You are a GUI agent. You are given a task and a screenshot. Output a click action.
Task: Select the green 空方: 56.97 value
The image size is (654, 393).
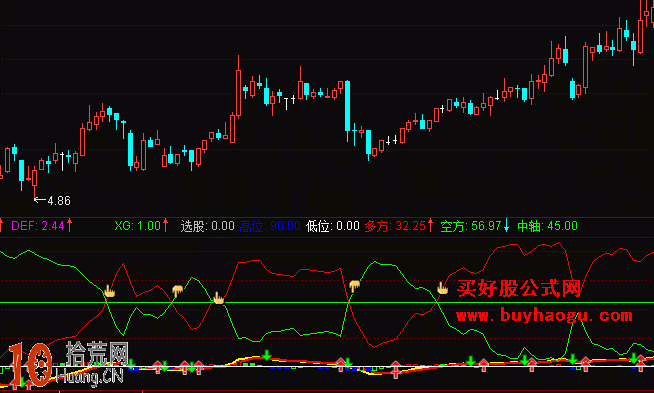tap(470, 226)
